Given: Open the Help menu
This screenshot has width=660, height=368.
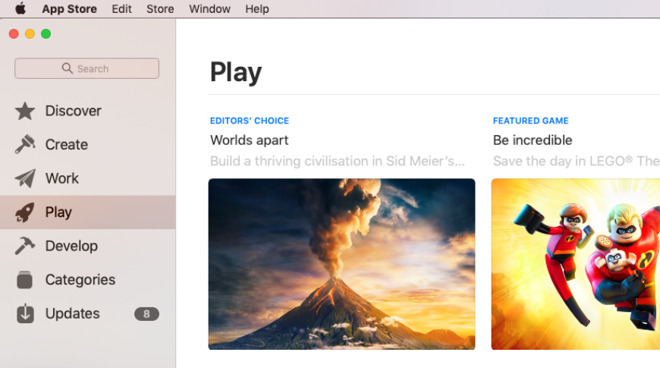Looking at the screenshot, I should pos(257,9).
